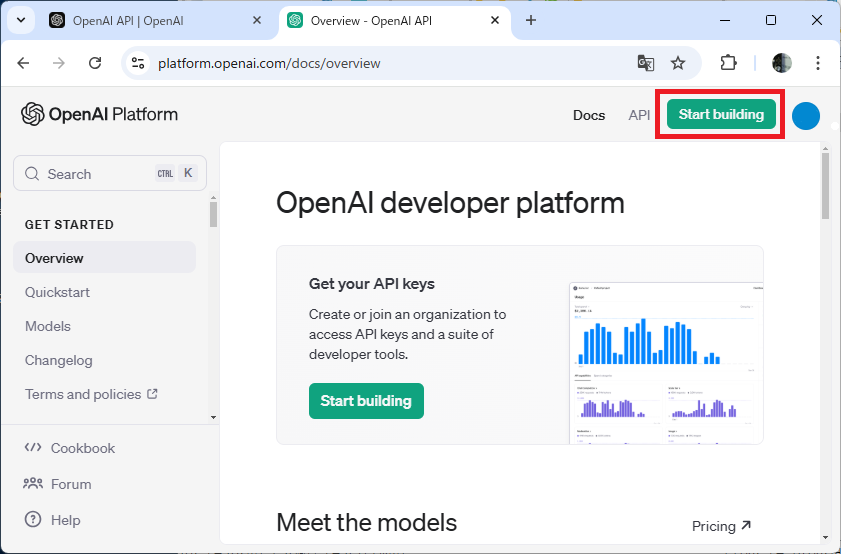Viewport: 841px width, 554px height.
Task: Open the Chrome three-dot menu
Action: pos(817,63)
